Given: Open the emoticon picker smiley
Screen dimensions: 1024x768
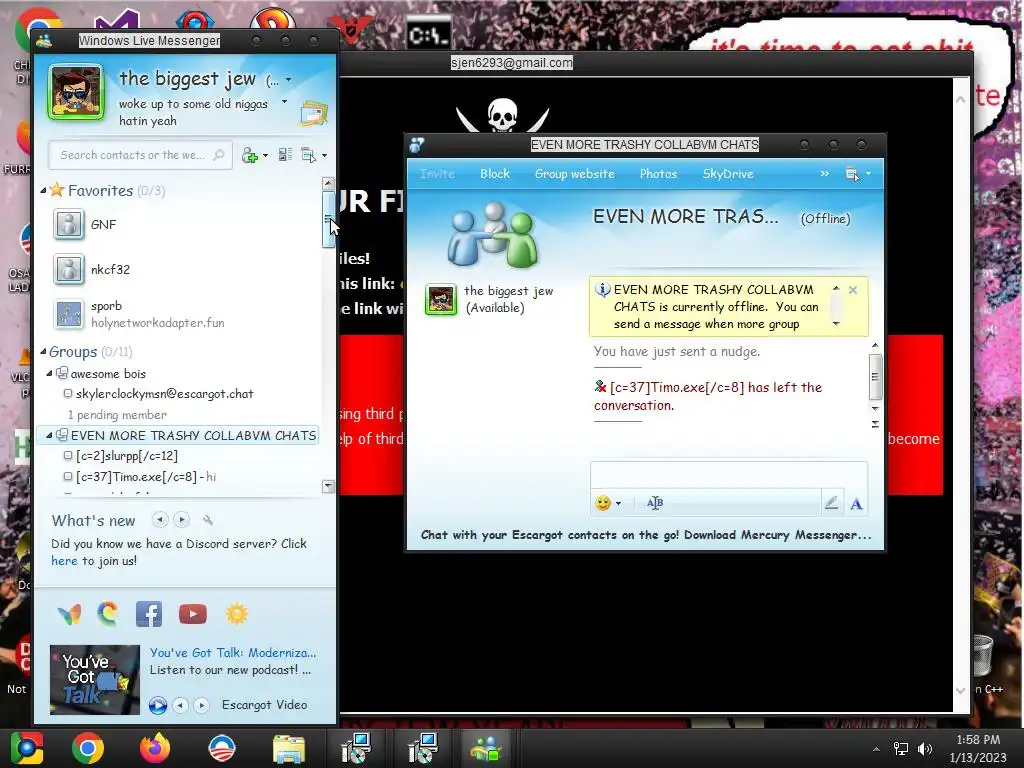Looking at the screenshot, I should (603, 503).
